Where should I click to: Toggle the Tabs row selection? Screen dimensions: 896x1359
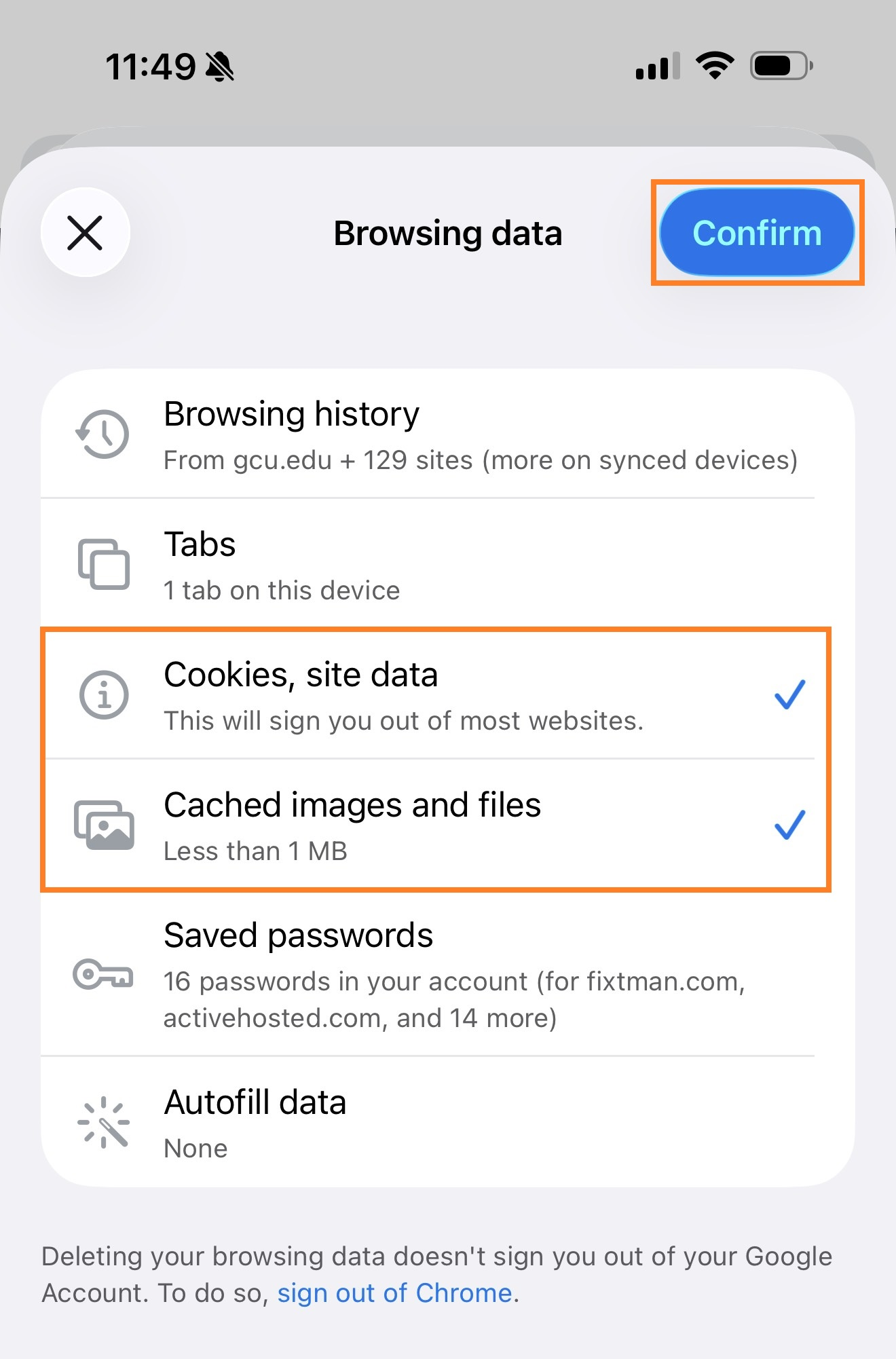click(x=448, y=563)
